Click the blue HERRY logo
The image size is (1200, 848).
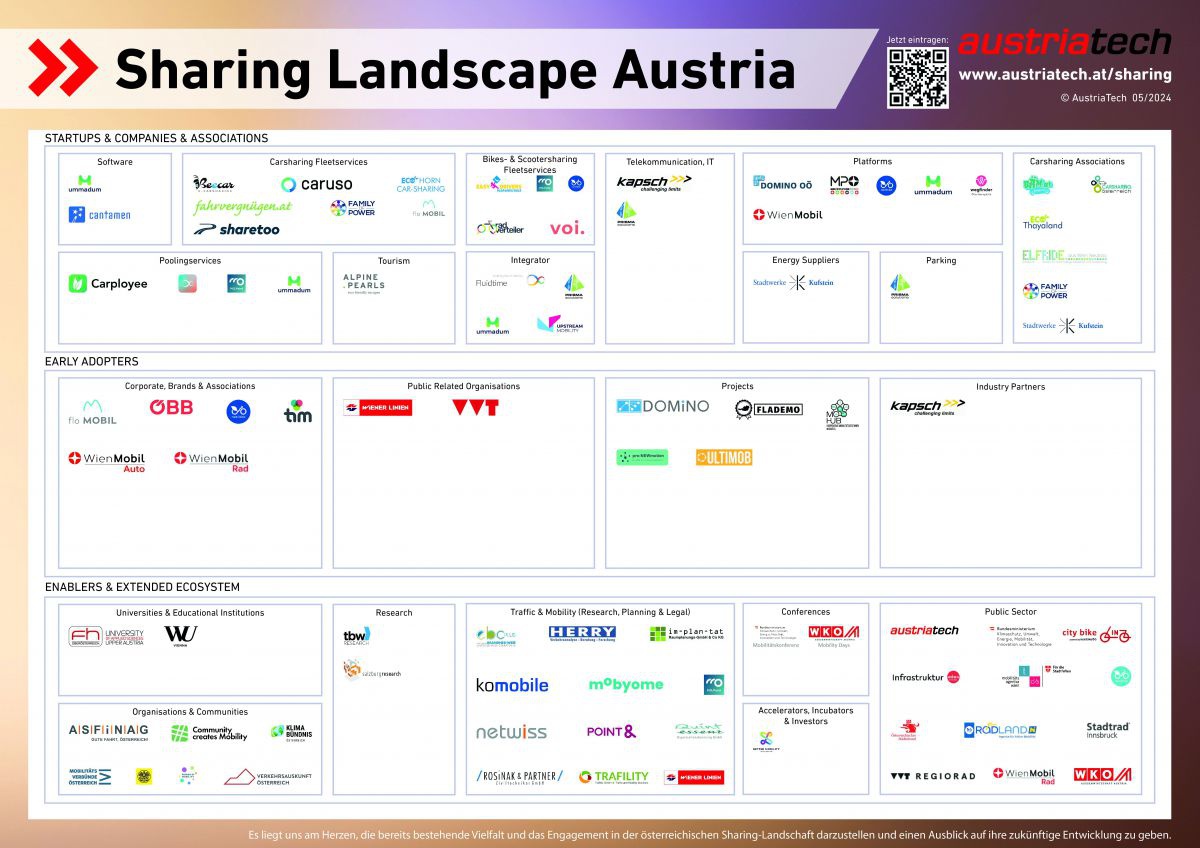(582, 633)
